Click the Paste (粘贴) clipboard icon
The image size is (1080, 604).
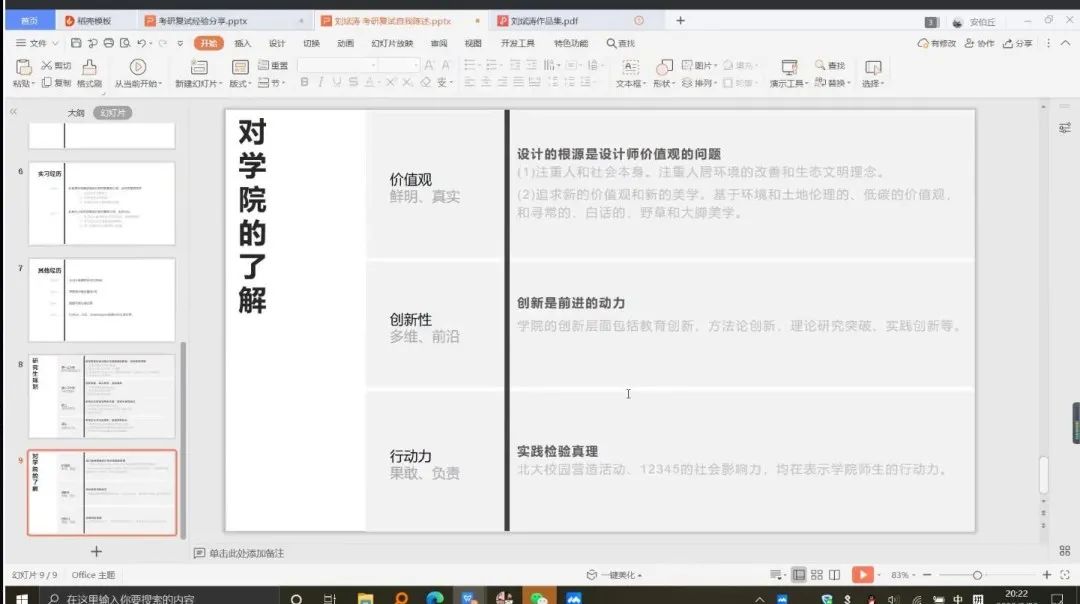22,67
